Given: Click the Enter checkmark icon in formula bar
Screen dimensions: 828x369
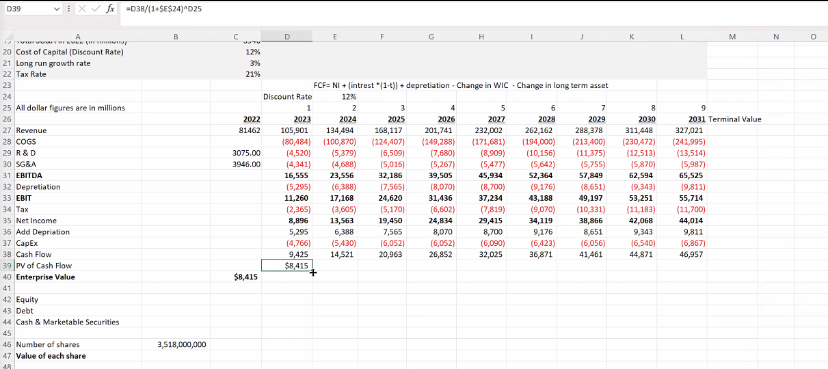Looking at the screenshot, I should click(x=96, y=9).
